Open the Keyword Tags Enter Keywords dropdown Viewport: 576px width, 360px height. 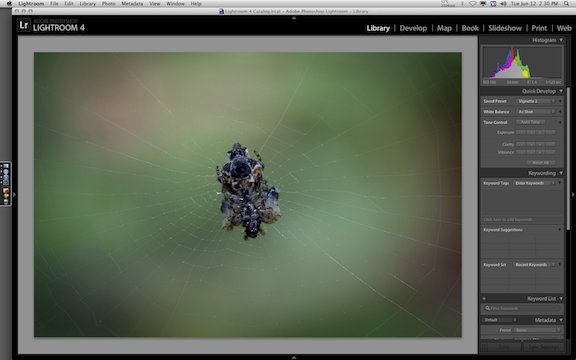pos(534,183)
